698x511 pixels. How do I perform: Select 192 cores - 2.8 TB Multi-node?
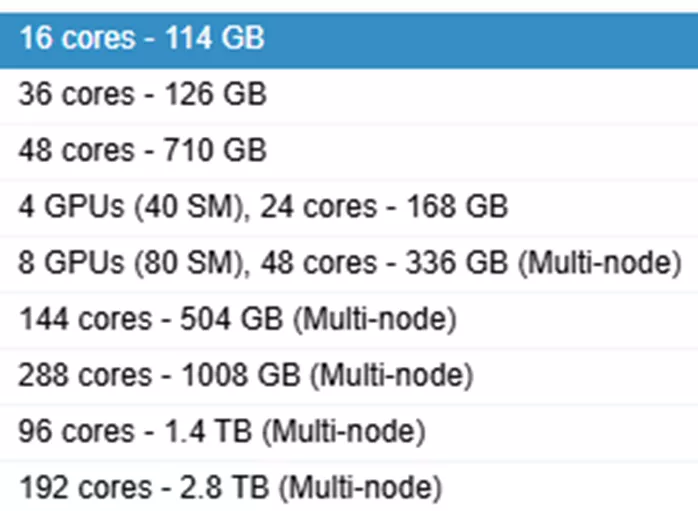click(349, 486)
